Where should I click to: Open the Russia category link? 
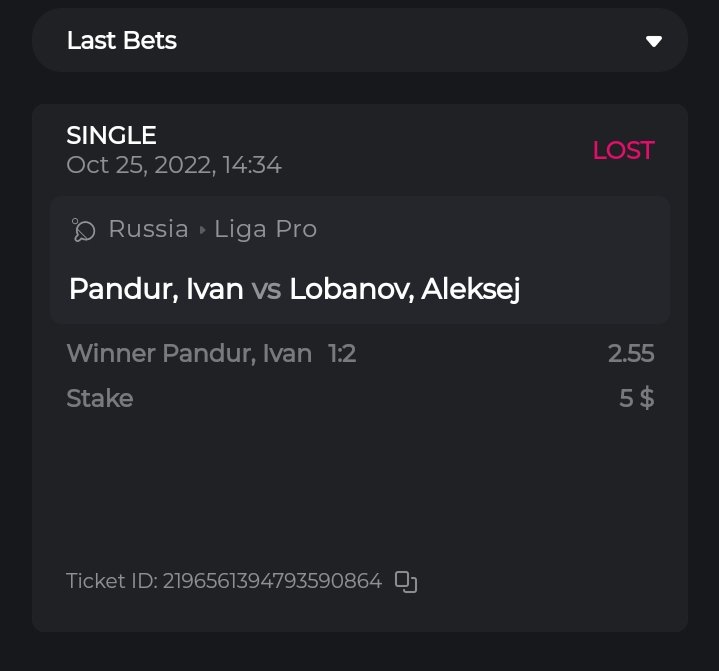pyautogui.click(x=148, y=229)
